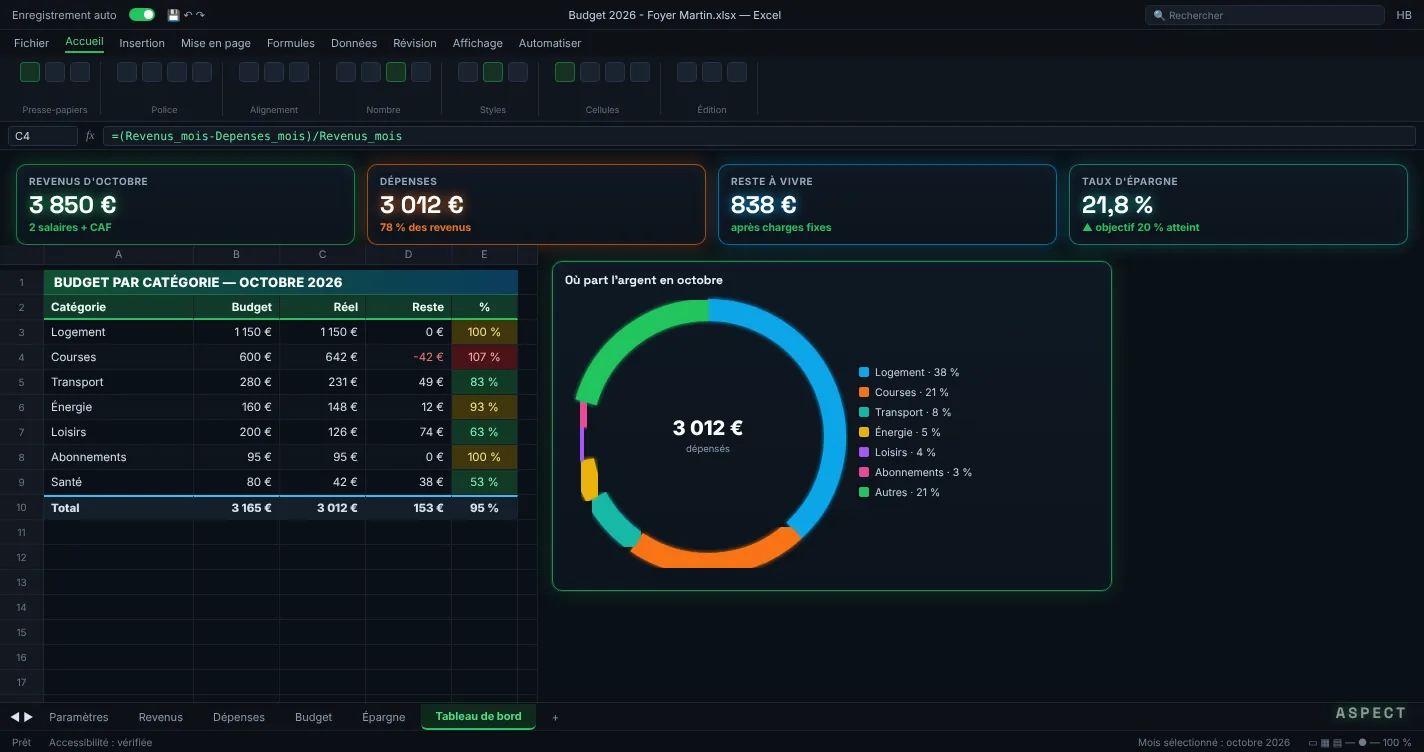Viewport: 1424px width, 752px height.
Task: Click the orange Courses legend swatch
Action: (864, 392)
